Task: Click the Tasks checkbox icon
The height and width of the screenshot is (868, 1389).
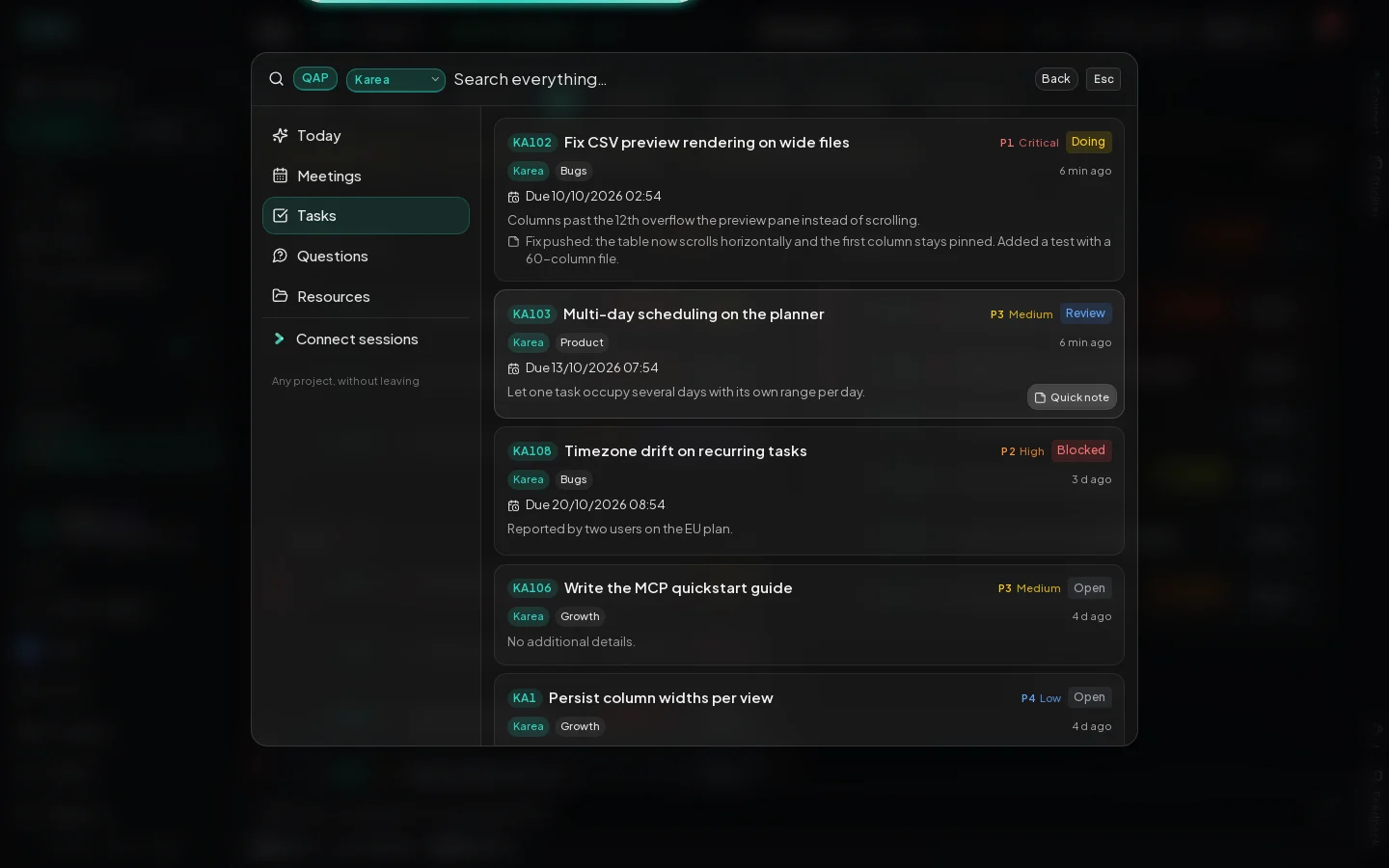Action: [280, 216]
